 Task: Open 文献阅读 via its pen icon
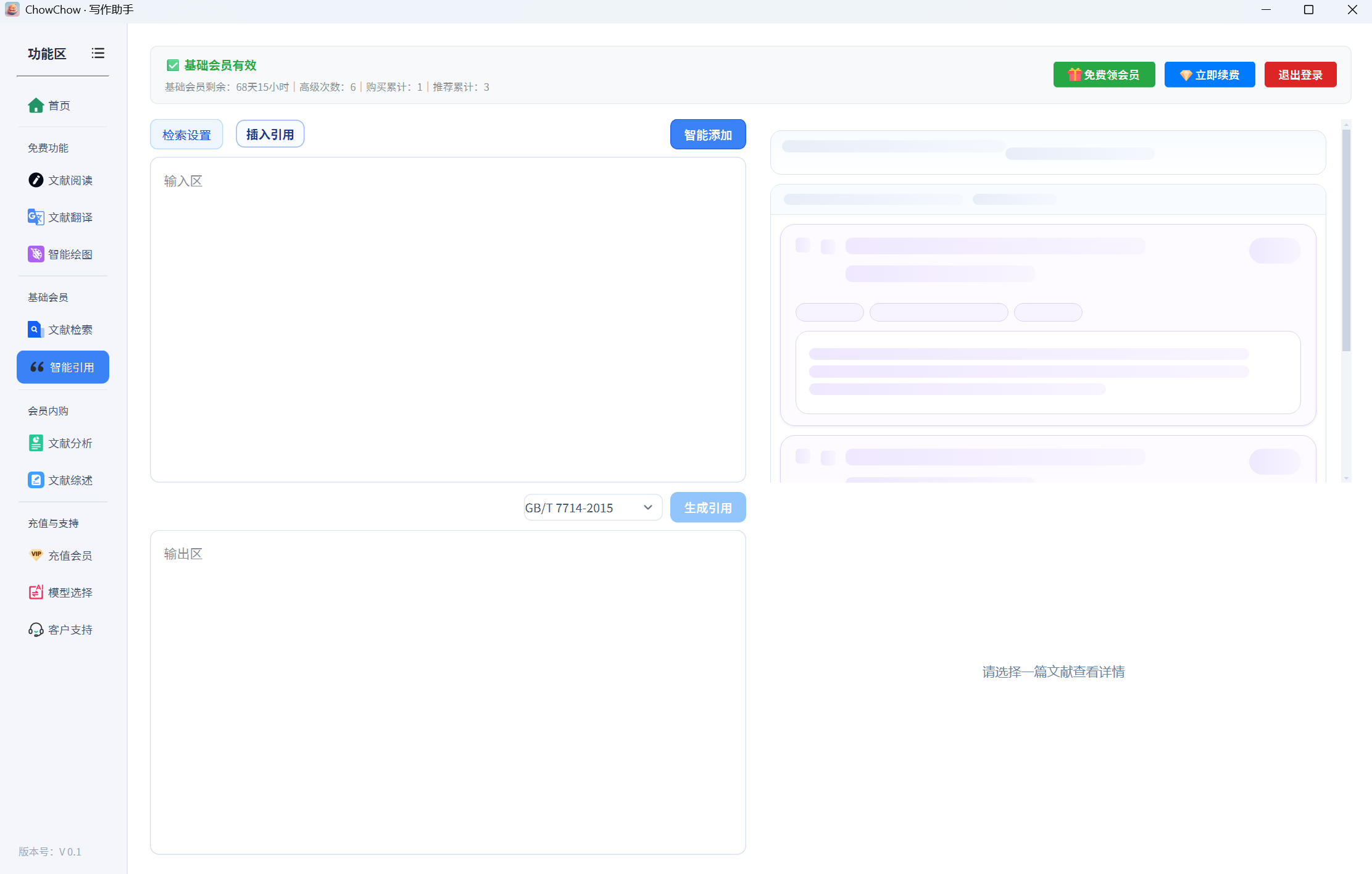[36, 180]
